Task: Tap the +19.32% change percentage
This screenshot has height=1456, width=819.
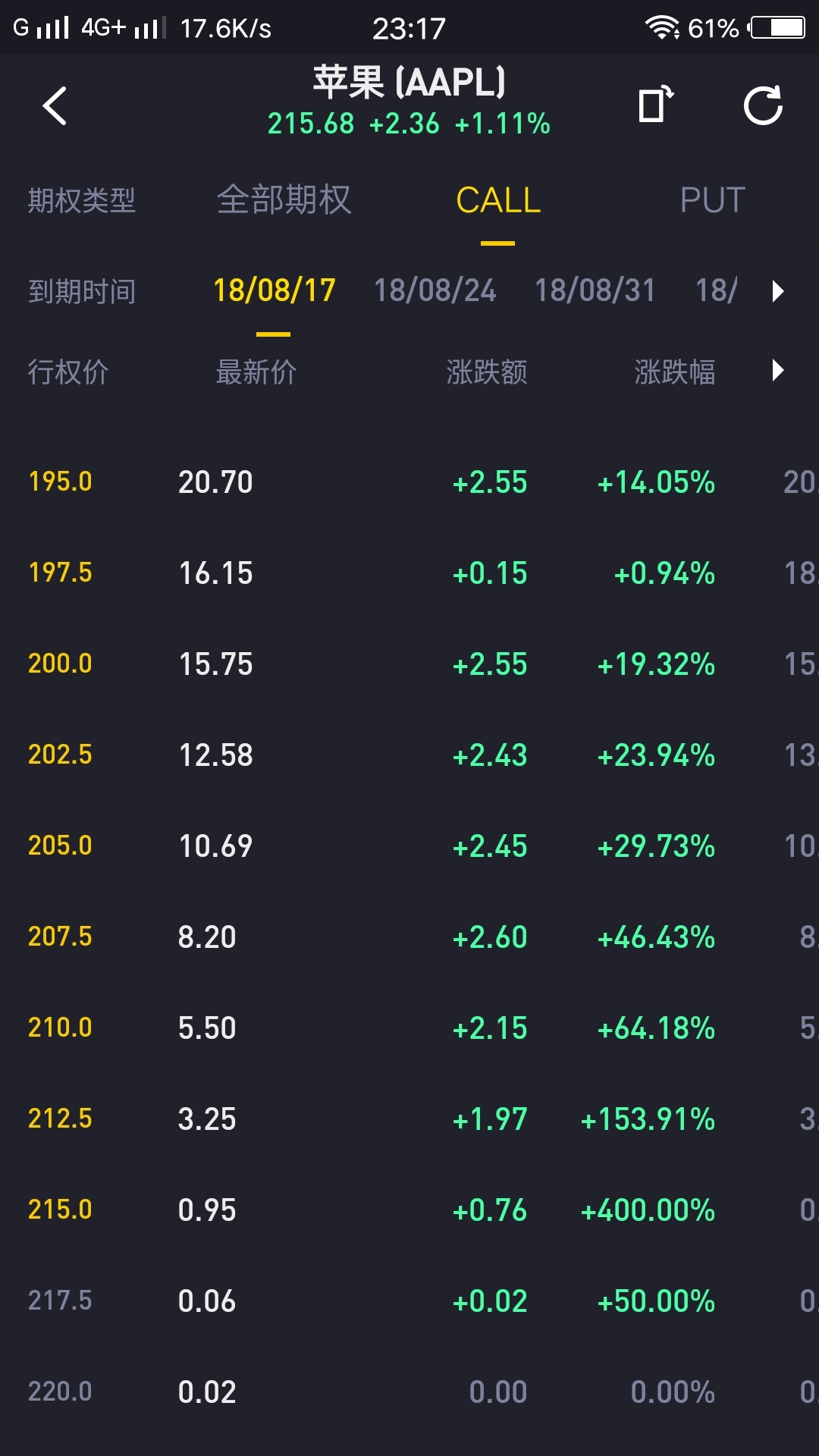Action: [657, 664]
